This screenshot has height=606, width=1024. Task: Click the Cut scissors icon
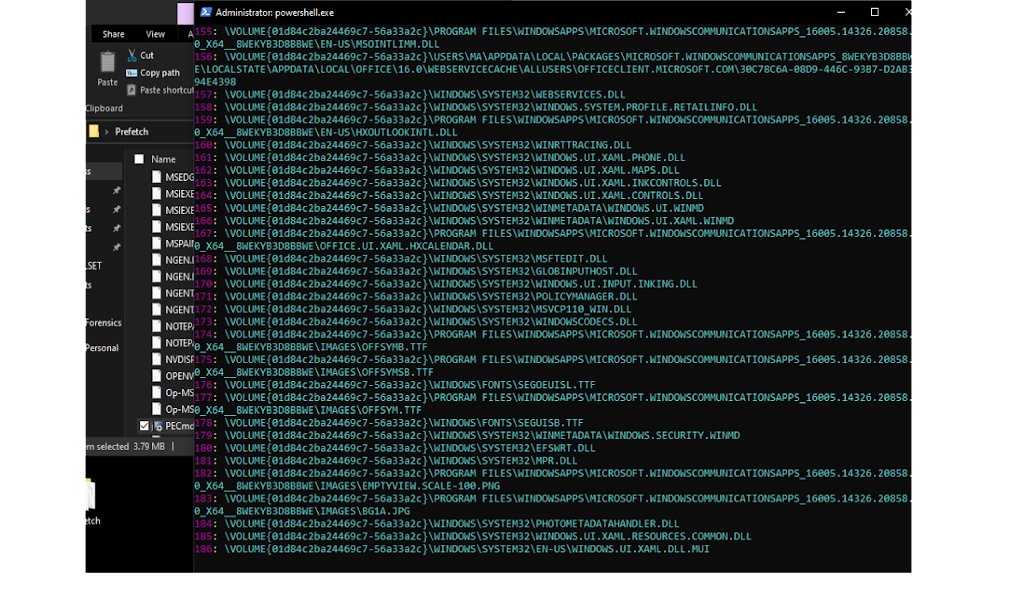pyautogui.click(x=132, y=55)
